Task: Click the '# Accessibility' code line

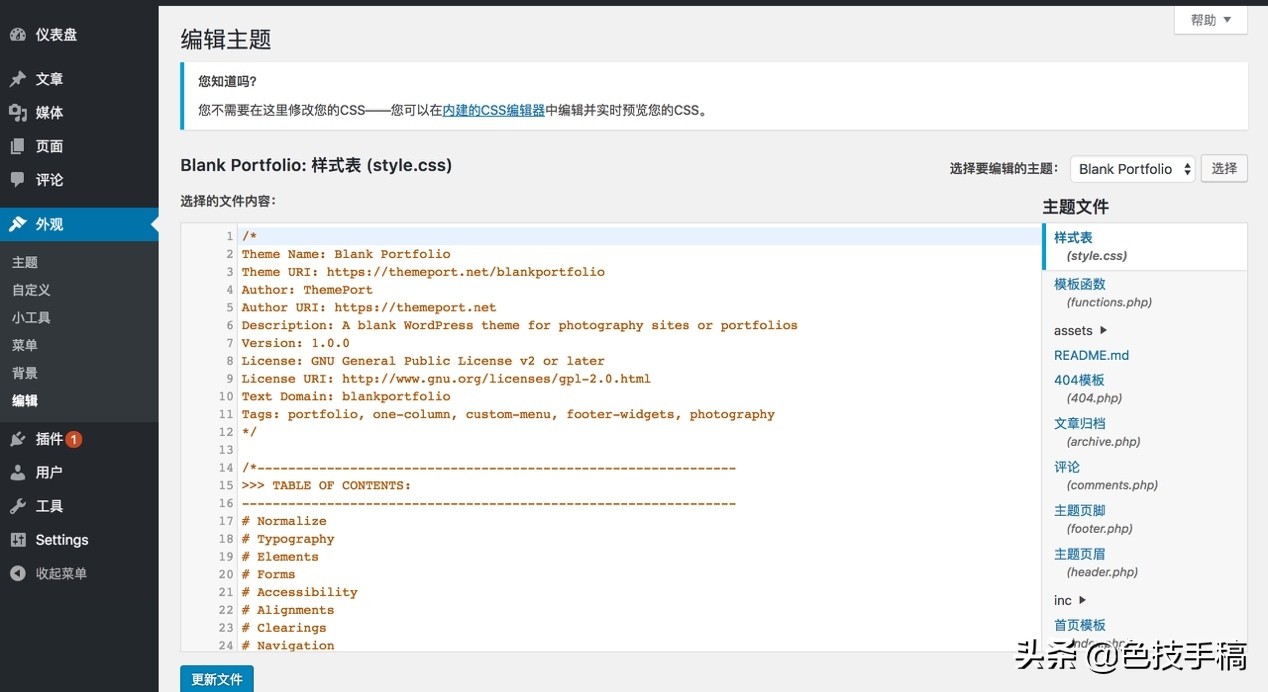Action: [299, 592]
